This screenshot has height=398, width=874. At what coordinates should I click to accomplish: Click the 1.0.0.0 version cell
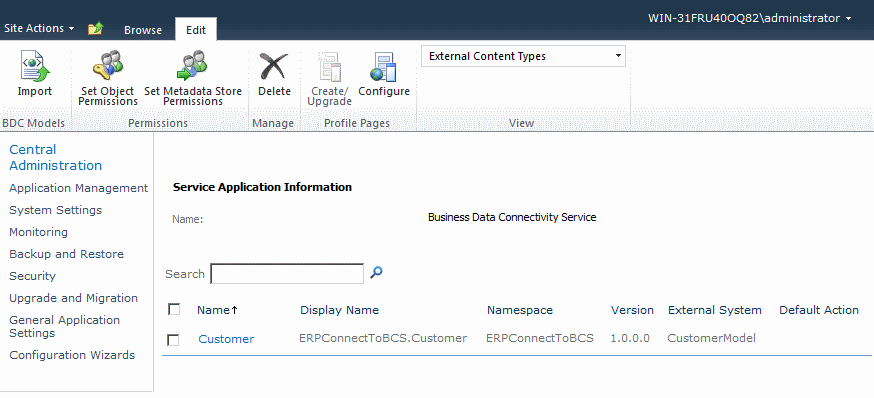click(630, 338)
